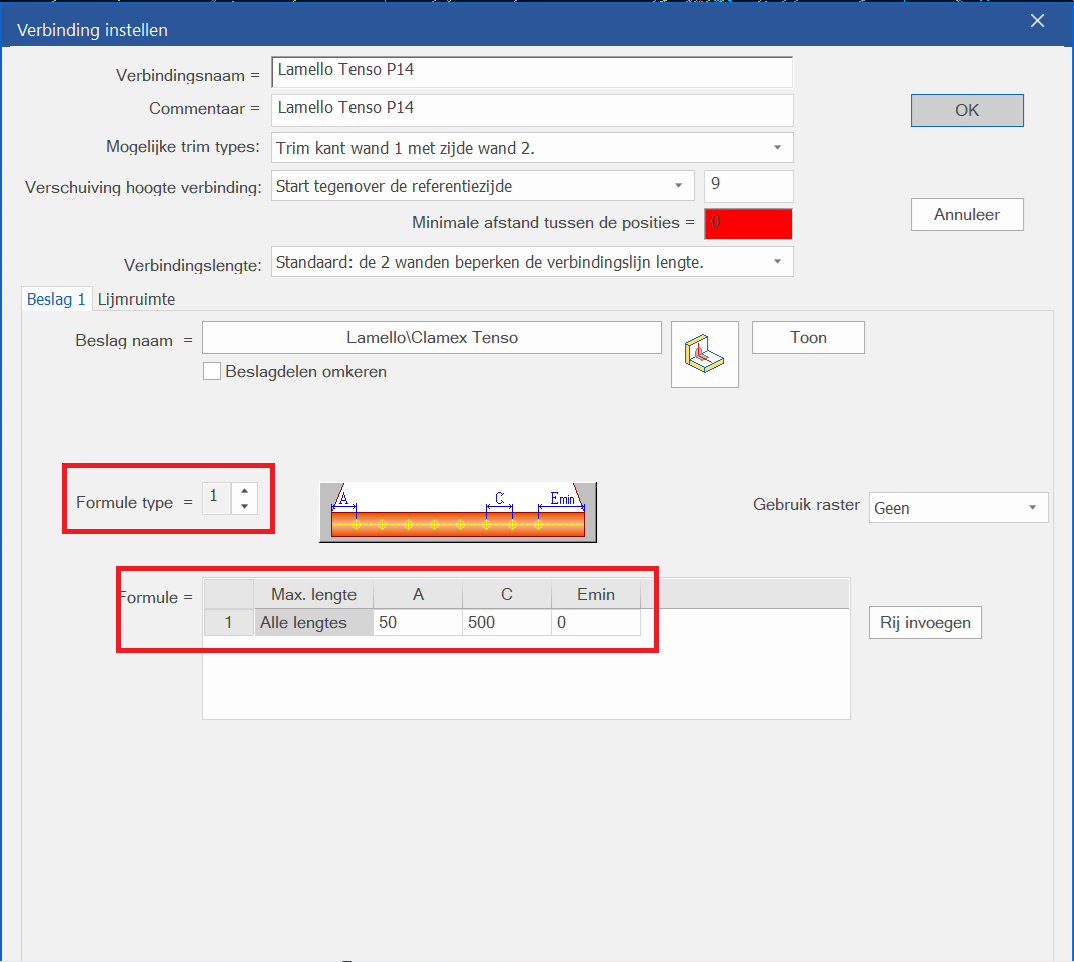The width and height of the screenshot is (1074, 962).
Task: Select Emin cell with value 0
Action: point(596,622)
